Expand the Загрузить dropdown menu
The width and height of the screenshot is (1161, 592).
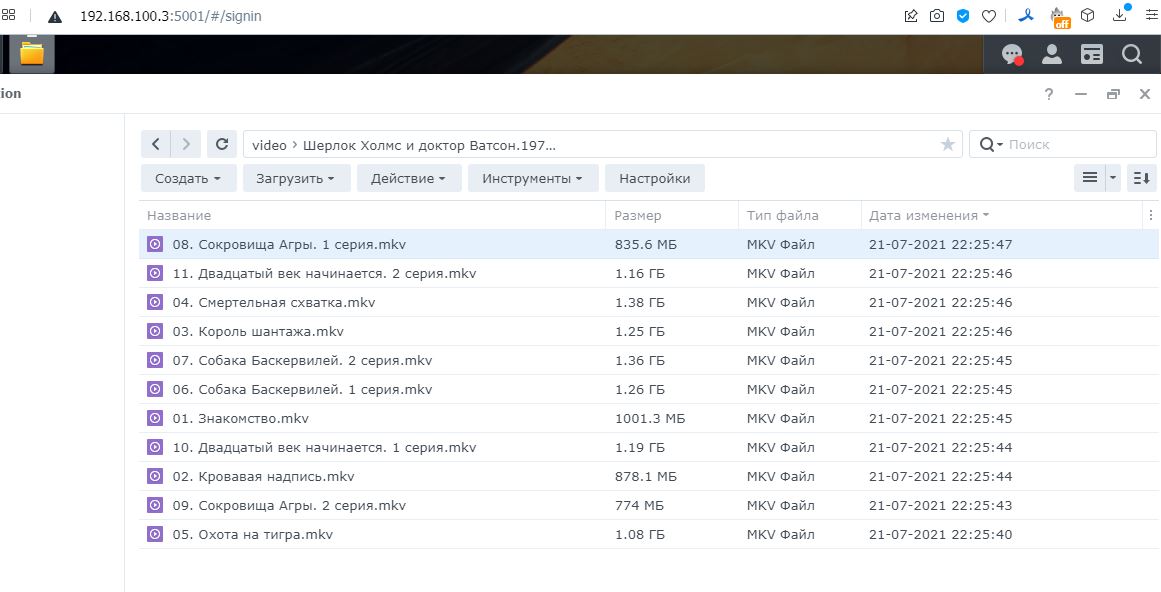click(x=296, y=179)
